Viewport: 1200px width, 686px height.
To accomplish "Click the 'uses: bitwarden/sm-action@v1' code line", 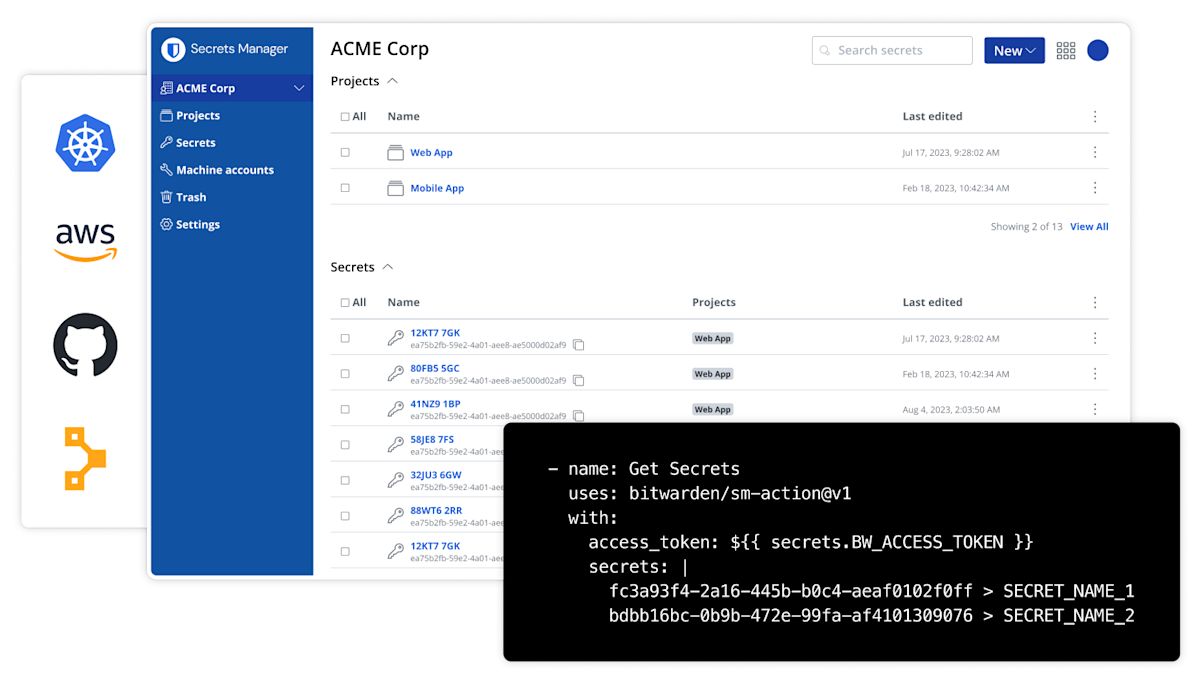I will 710,493.
